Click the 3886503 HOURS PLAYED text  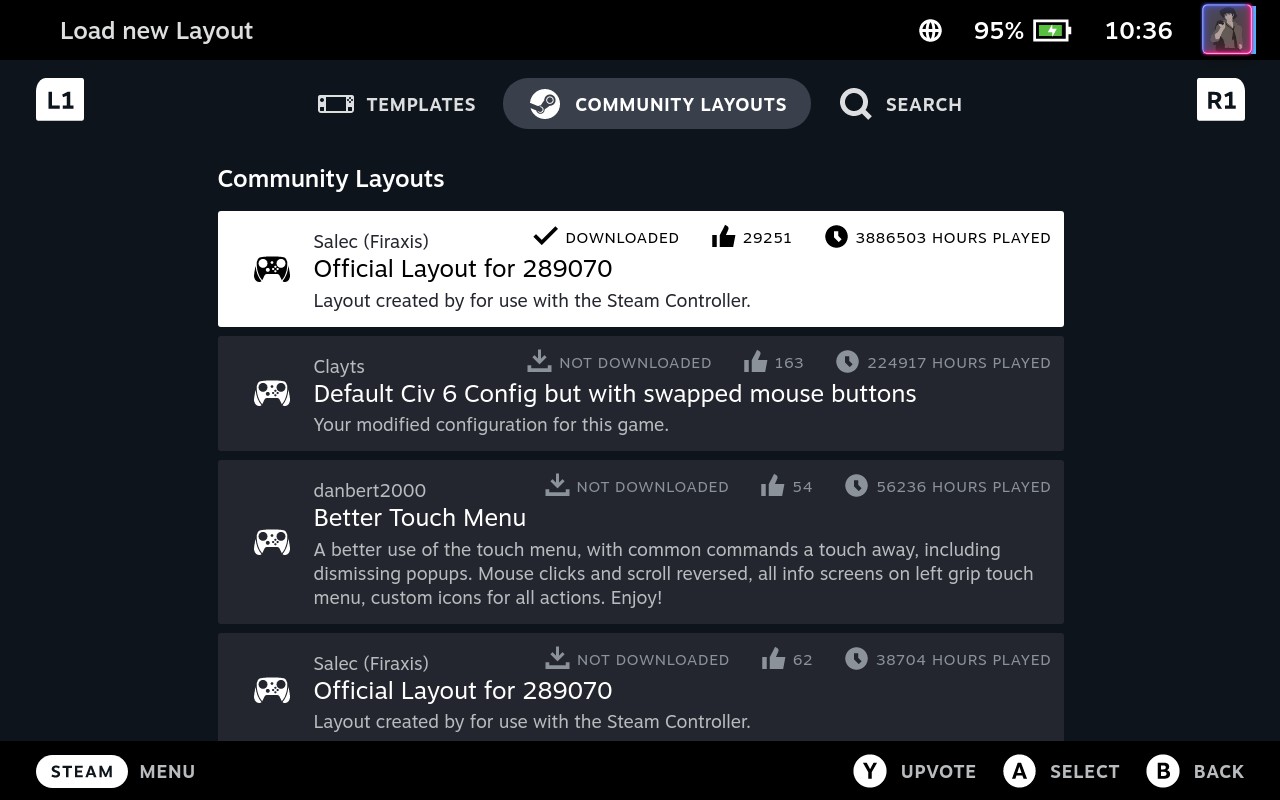[953, 238]
